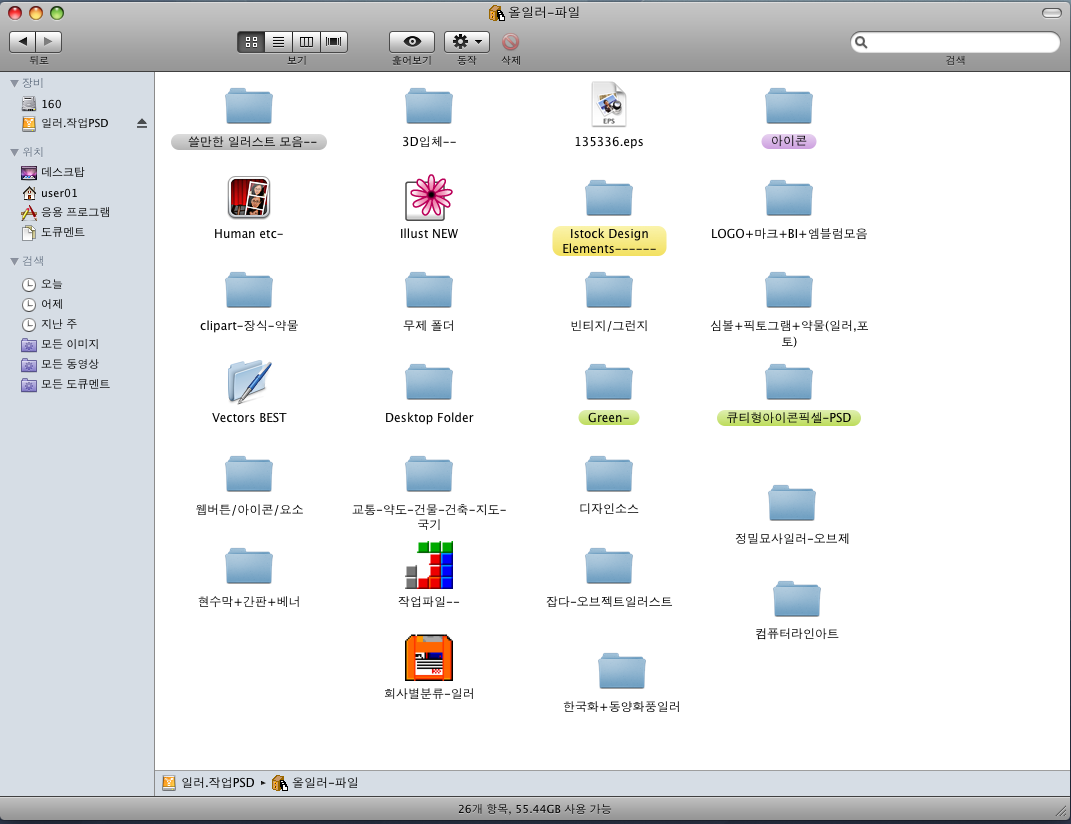Open the 회사별분류-일러 floppy disk icon
This screenshot has width=1071, height=824.
(429, 657)
